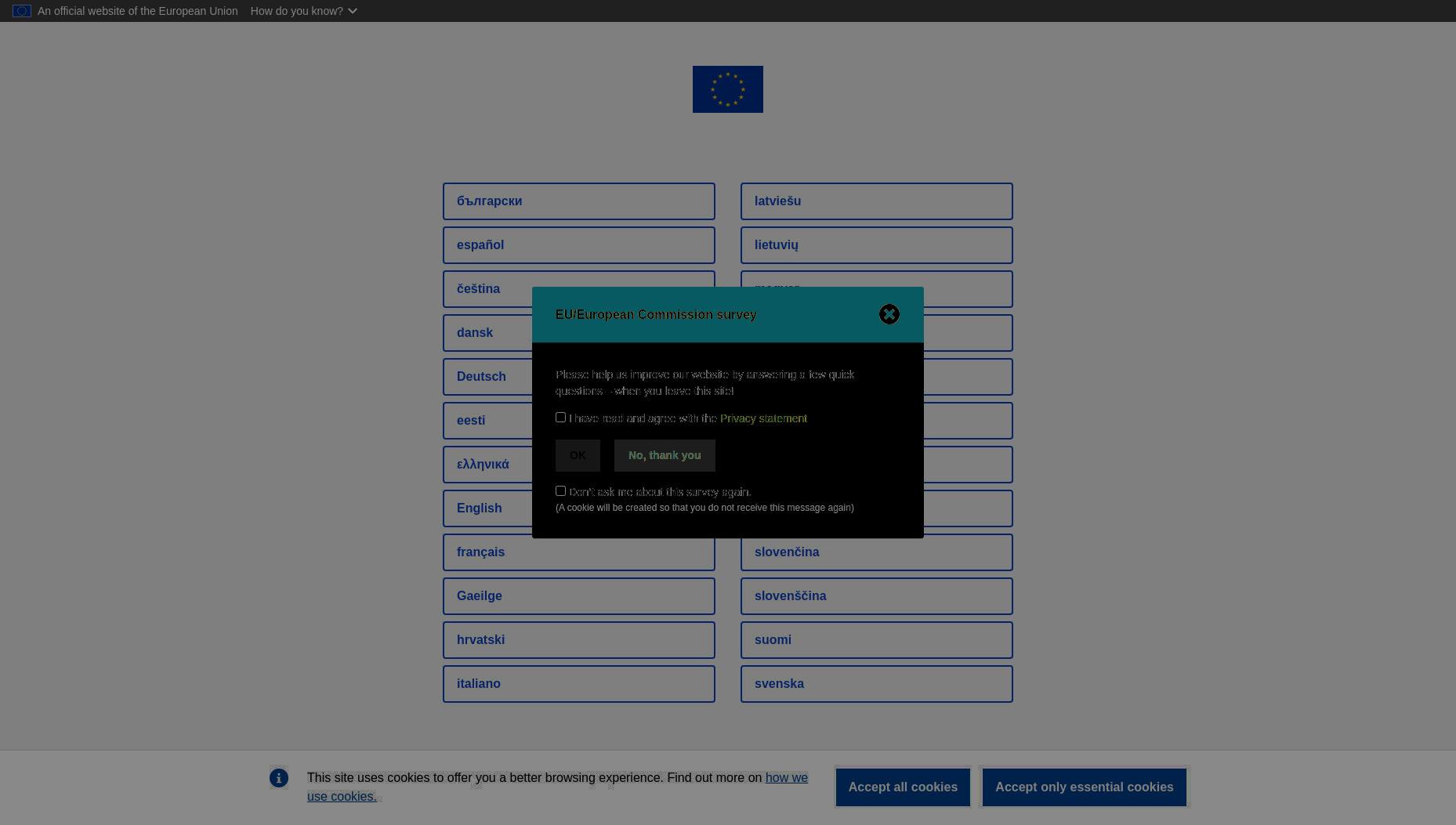Select español language
The height and width of the screenshot is (825, 1456).
579,245
